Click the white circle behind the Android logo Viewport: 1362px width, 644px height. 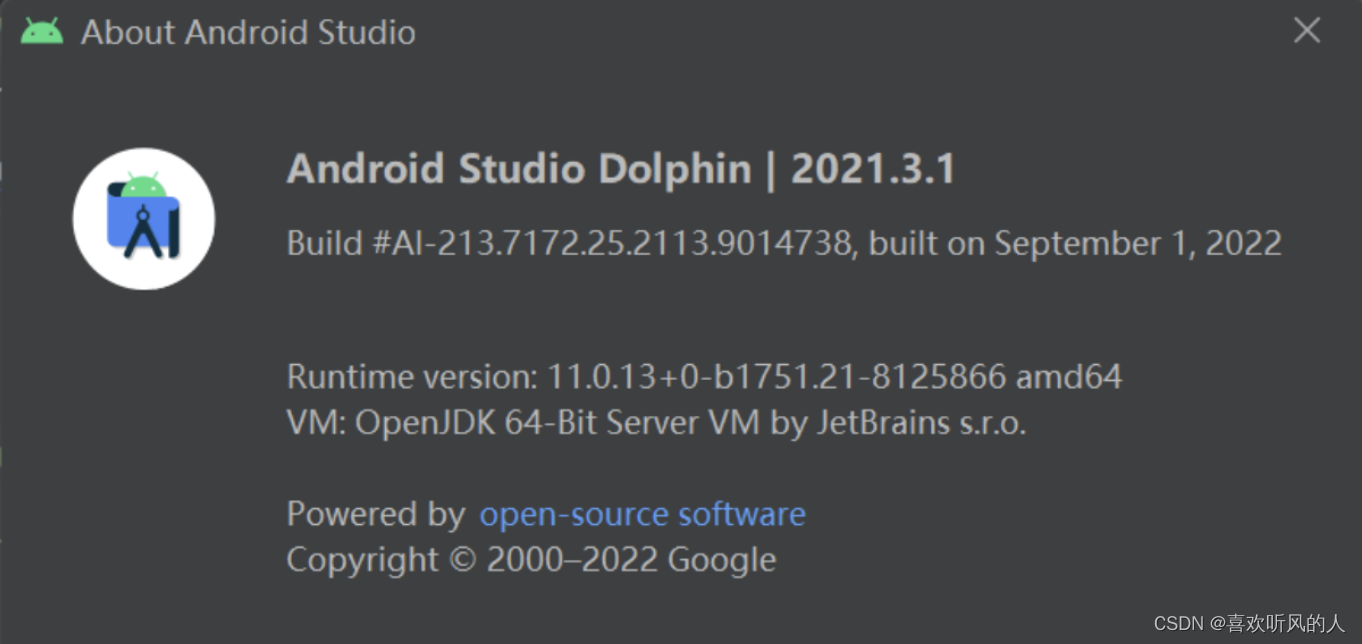pos(95,215)
